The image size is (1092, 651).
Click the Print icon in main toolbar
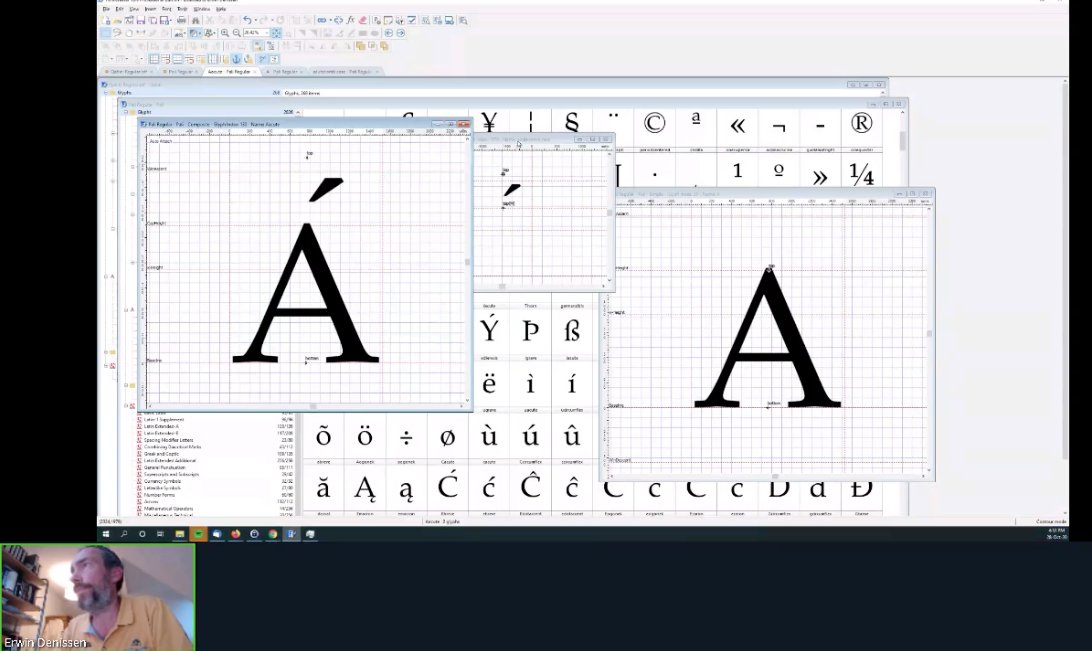(x=181, y=20)
